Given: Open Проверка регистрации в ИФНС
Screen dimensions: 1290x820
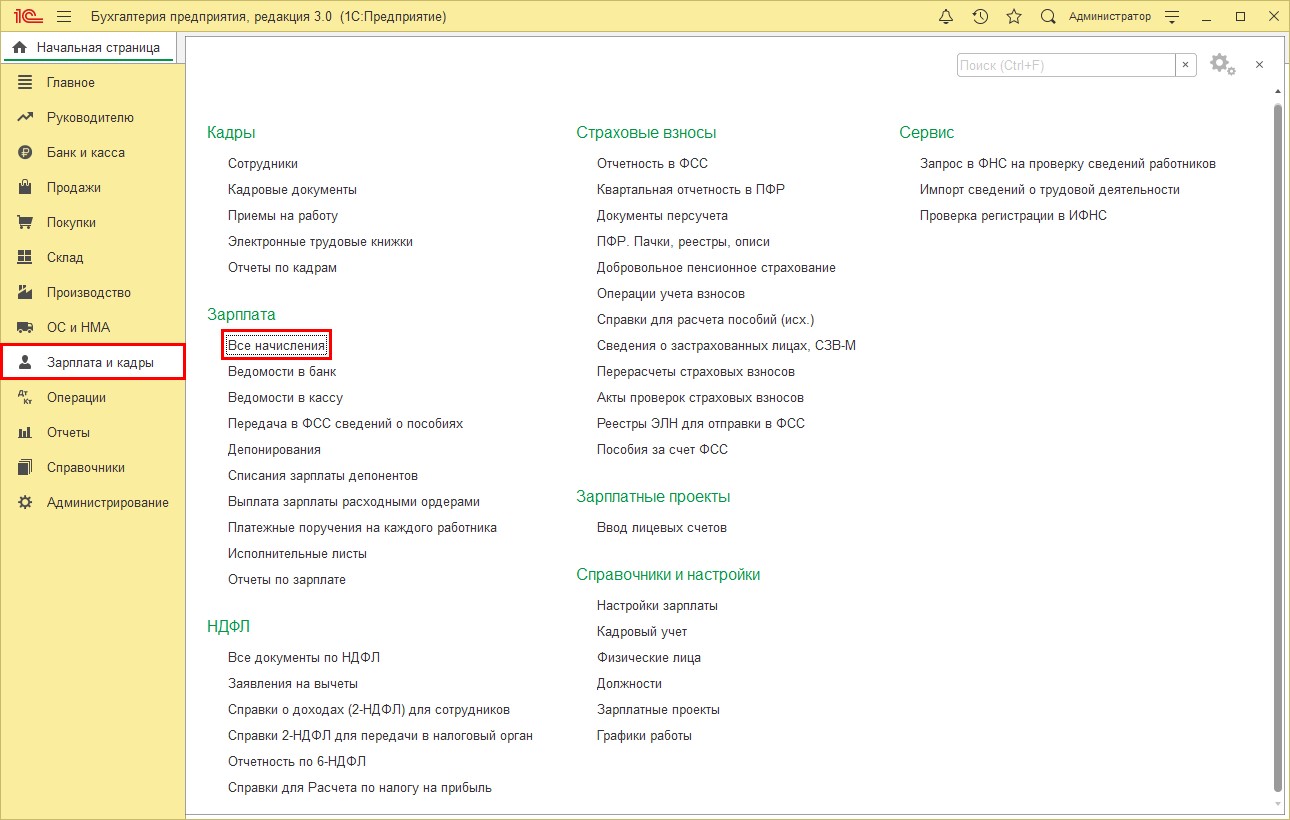Looking at the screenshot, I should click(x=1013, y=215).
